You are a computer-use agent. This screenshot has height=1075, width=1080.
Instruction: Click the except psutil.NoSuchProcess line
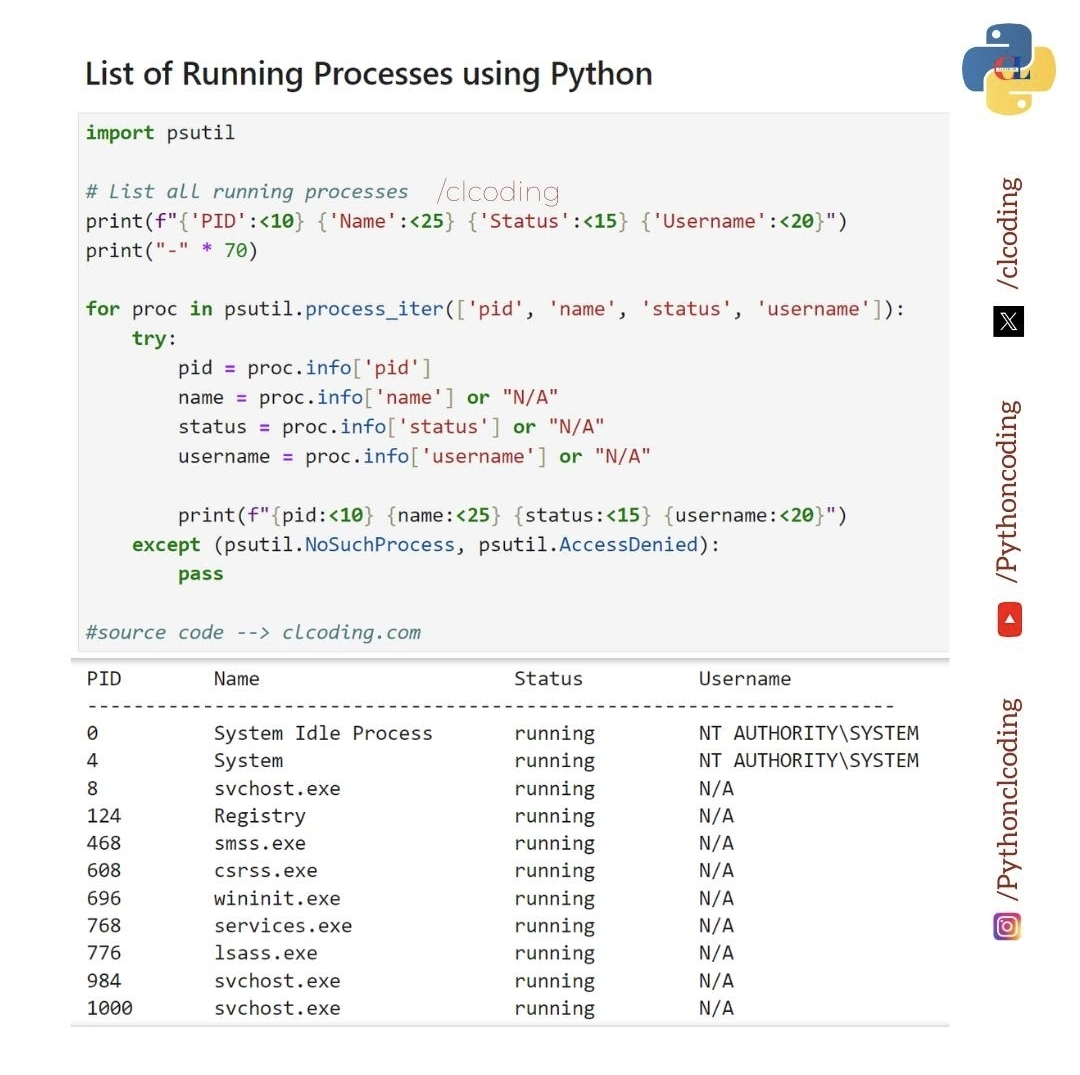tap(426, 545)
